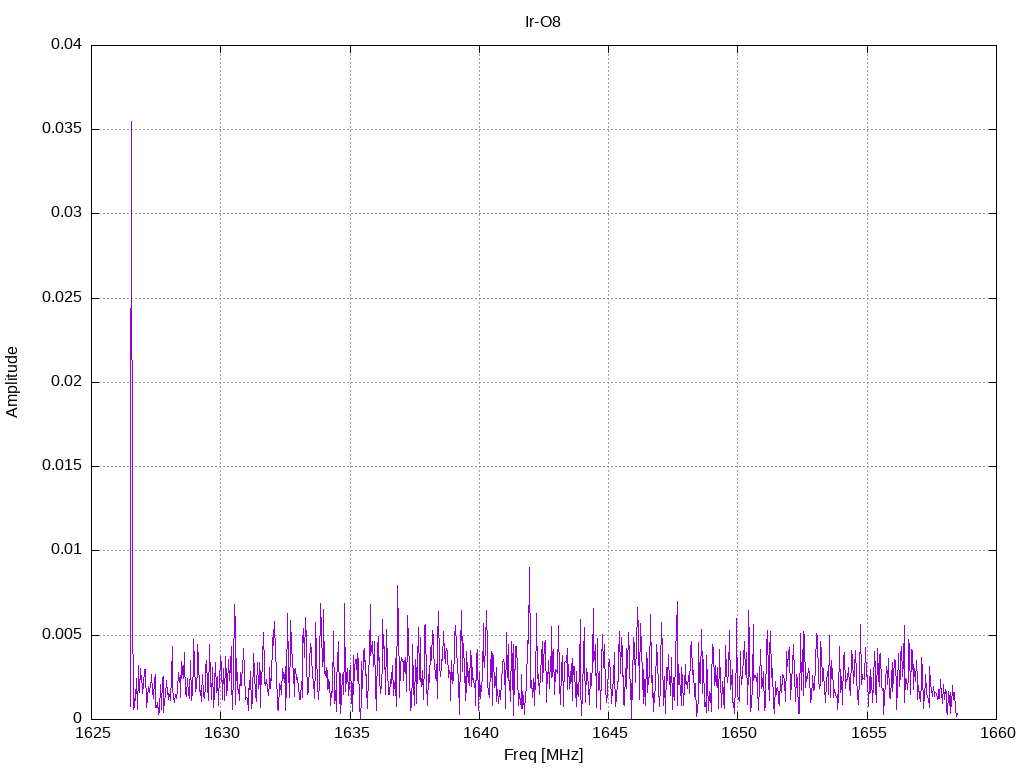Click the 0.015 y-axis tick label

point(63,466)
